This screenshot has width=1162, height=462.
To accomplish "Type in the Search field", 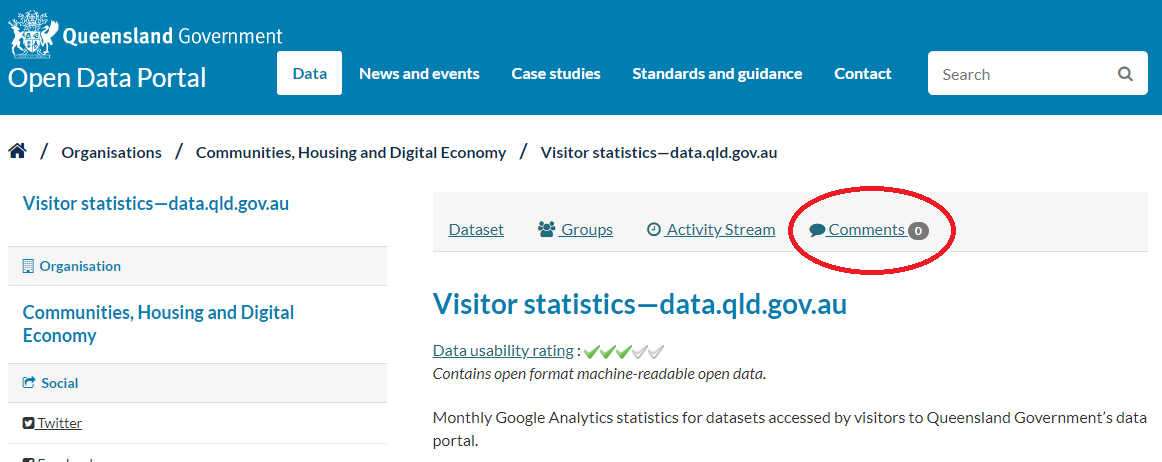I will 1020,74.
